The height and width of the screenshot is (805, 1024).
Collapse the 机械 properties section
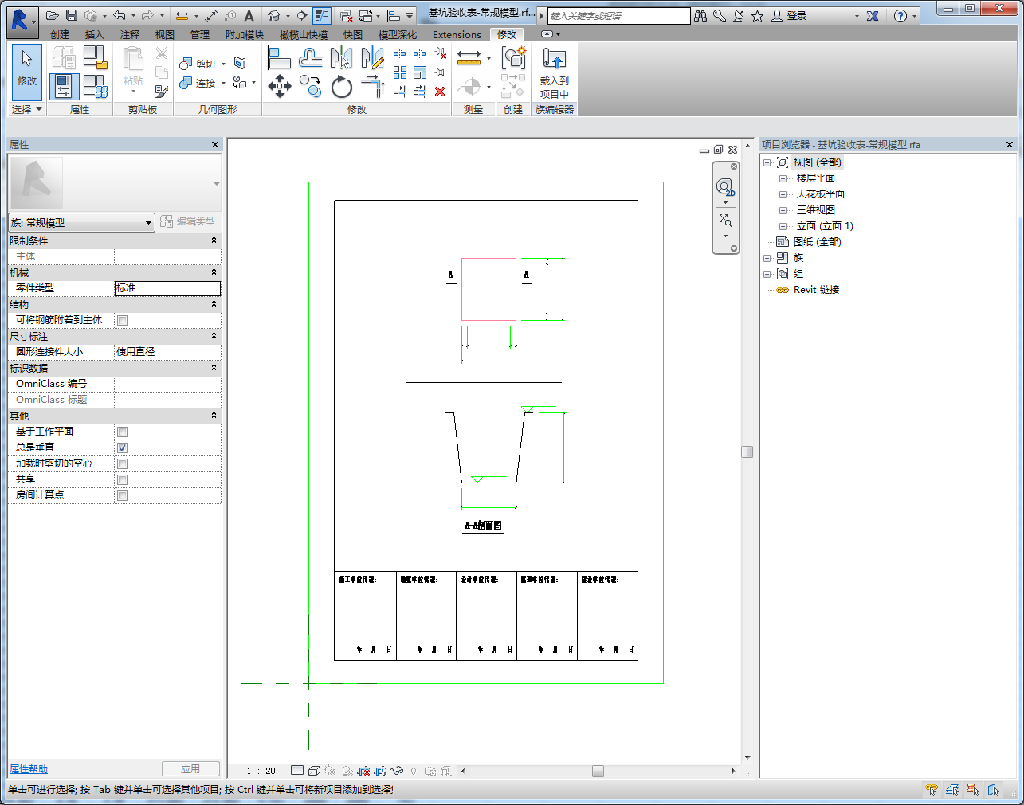[214, 272]
